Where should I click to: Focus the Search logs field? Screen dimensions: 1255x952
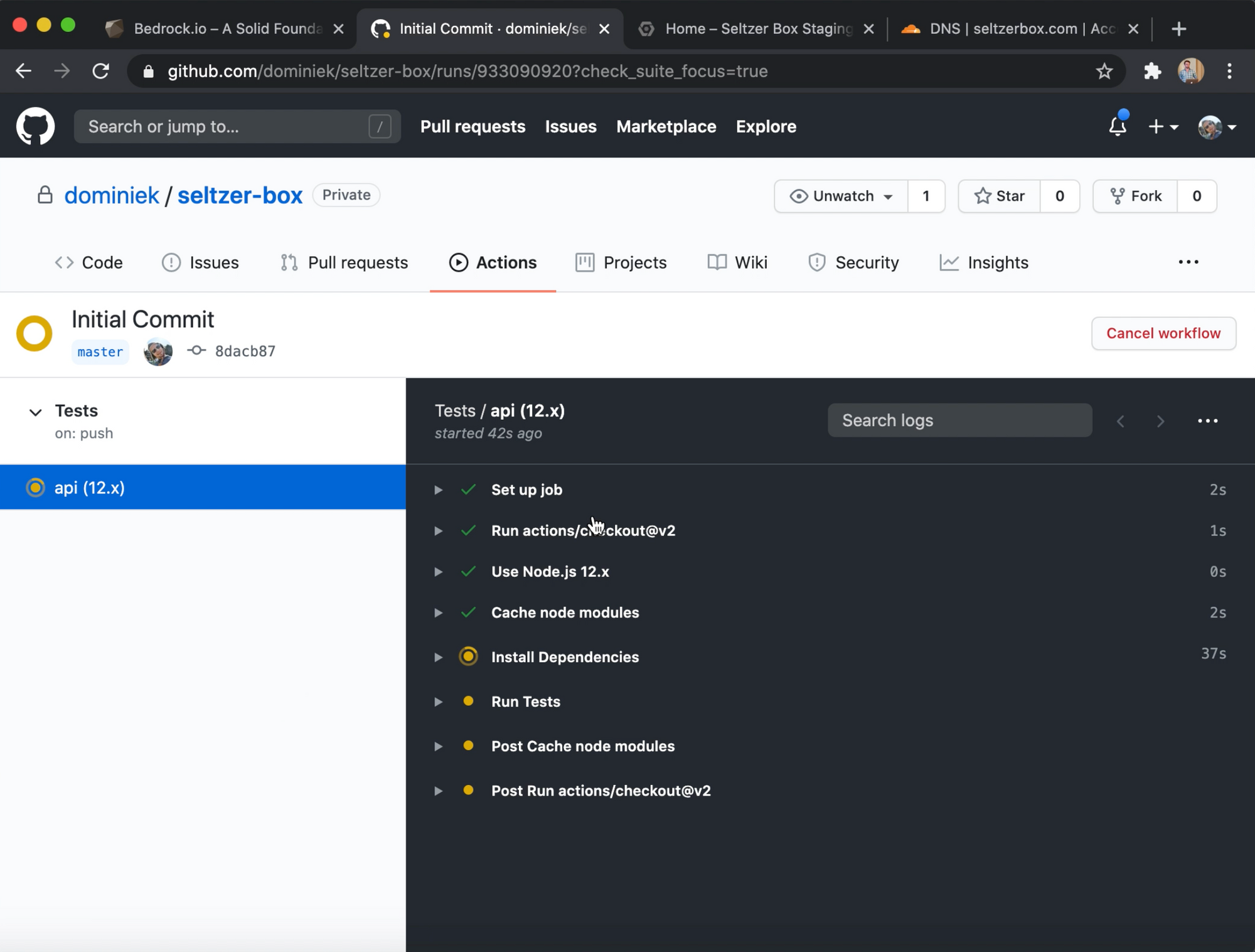pos(959,420)
